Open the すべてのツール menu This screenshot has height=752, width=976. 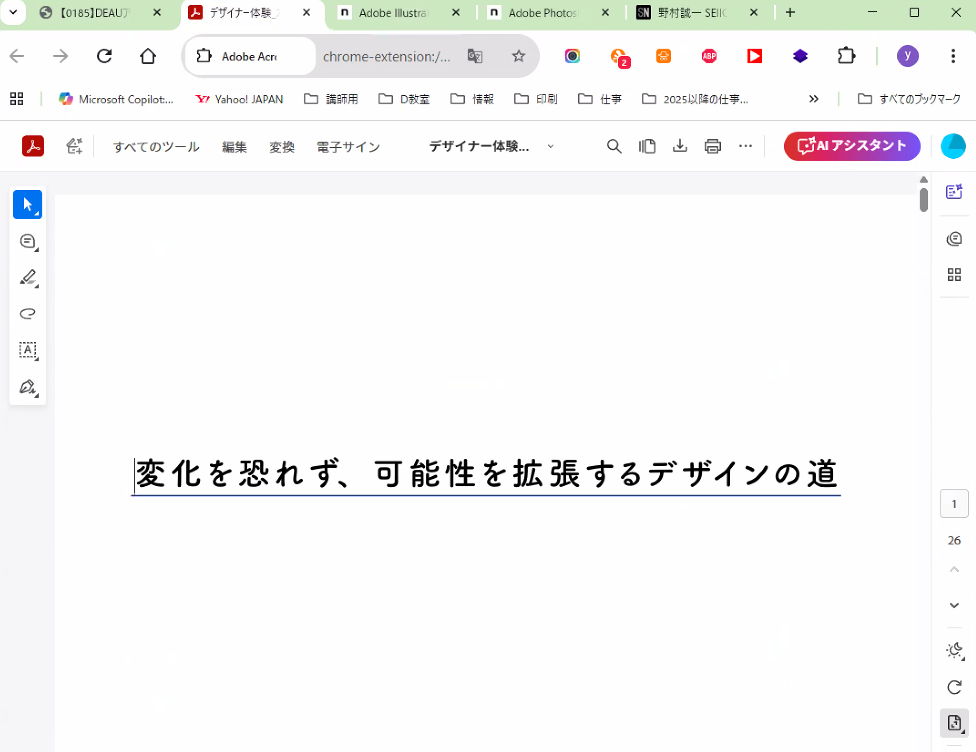pos(156,147)
